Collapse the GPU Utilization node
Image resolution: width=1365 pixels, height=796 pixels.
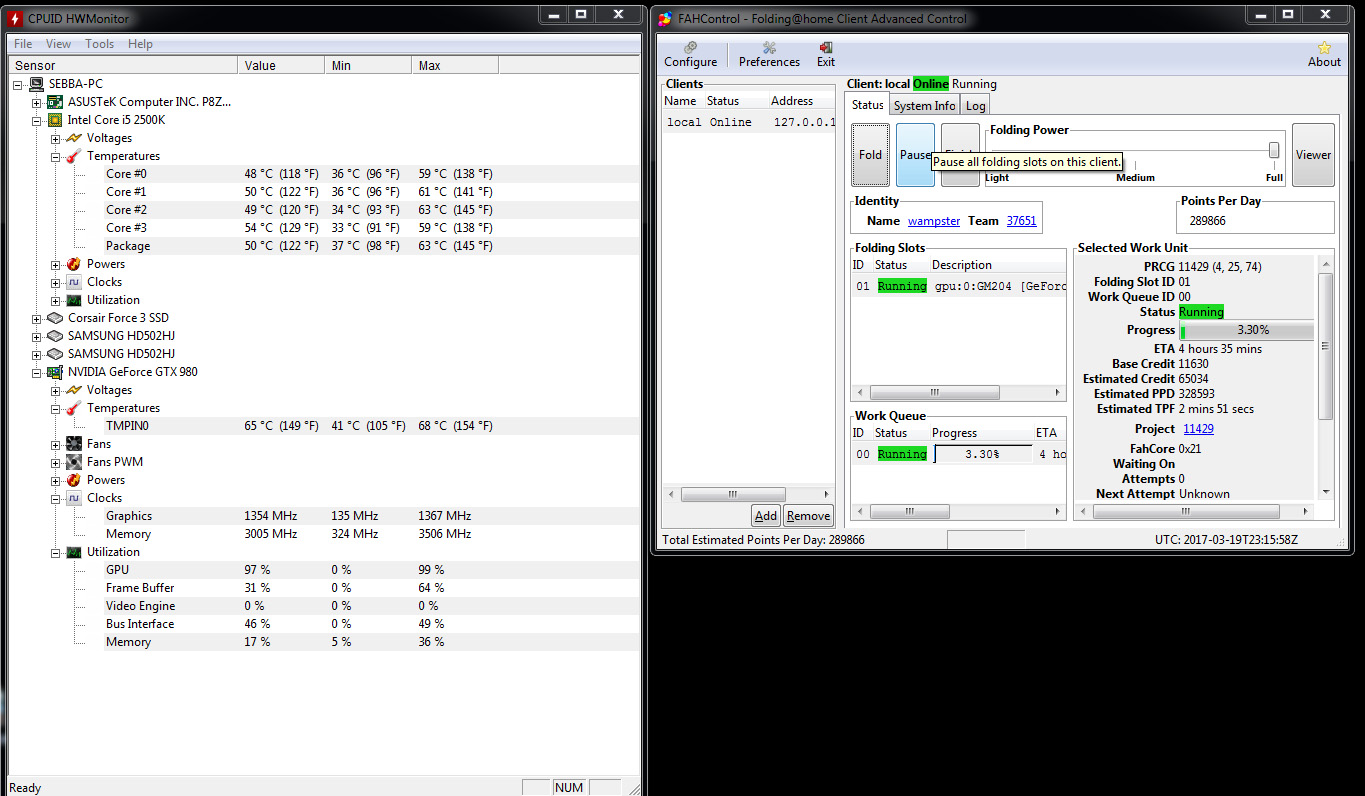pyautogui.click(x=56, y=552)
